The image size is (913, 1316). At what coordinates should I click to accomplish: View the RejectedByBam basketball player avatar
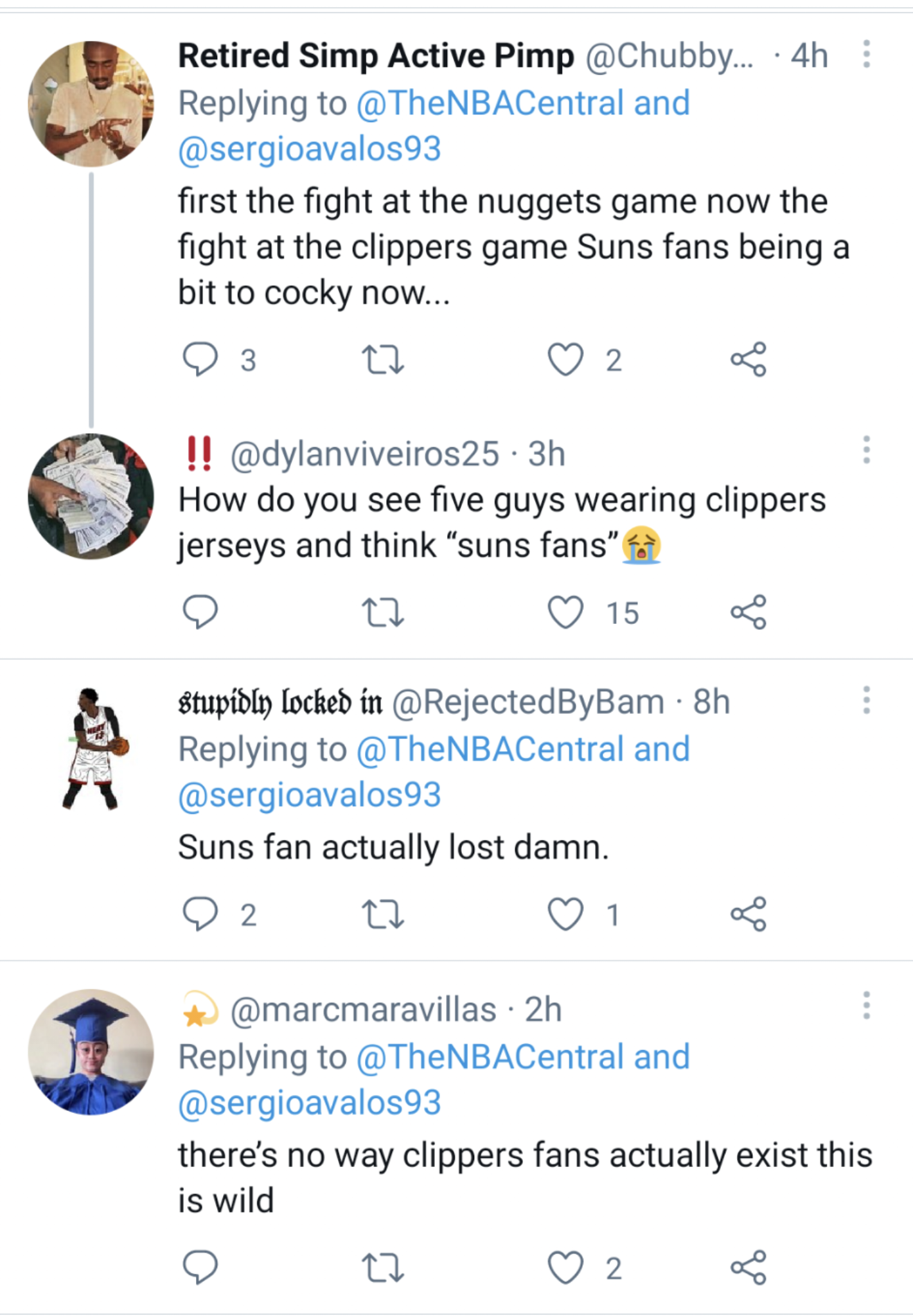click(x=91, y=748)
